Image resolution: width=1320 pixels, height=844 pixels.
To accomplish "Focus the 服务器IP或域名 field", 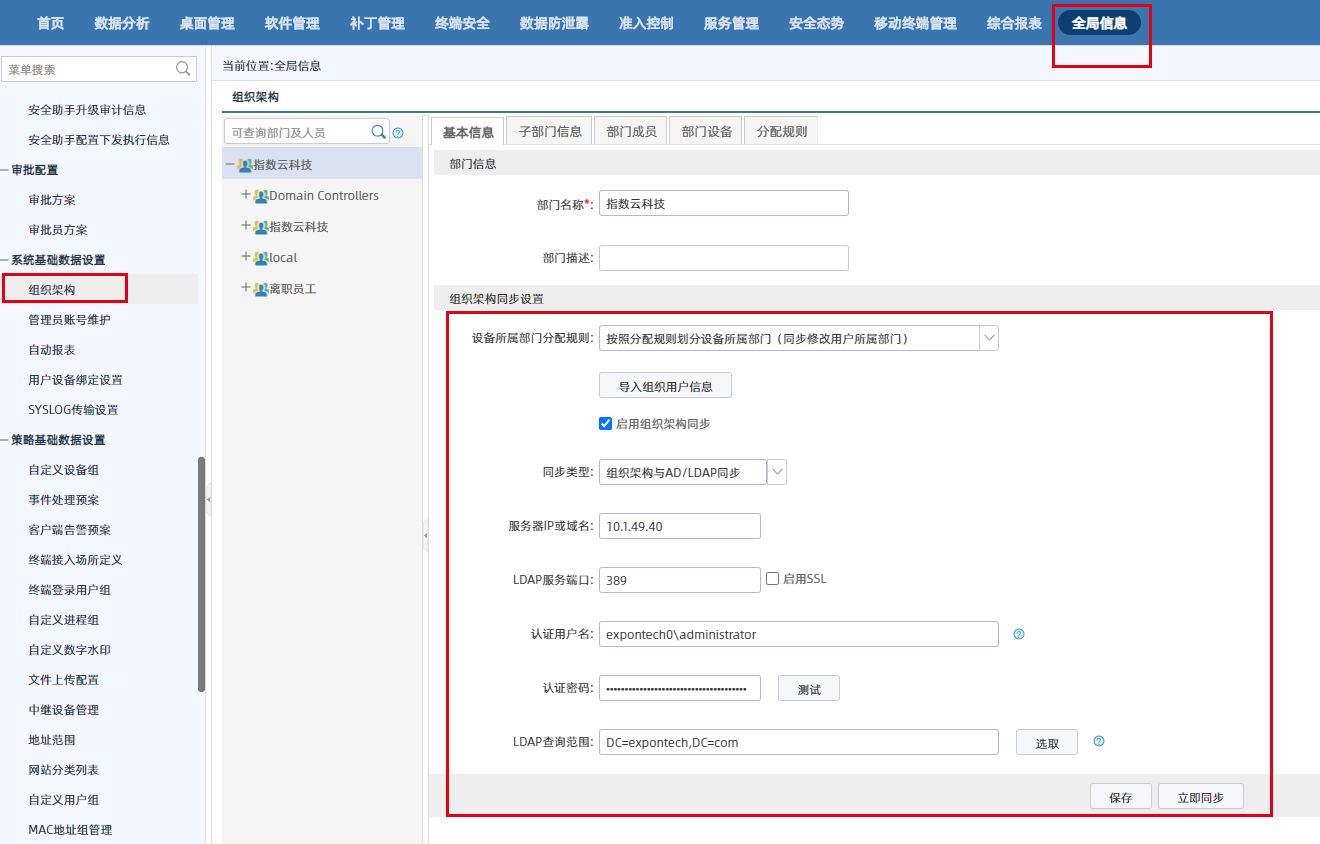I will tap(680, 526).
